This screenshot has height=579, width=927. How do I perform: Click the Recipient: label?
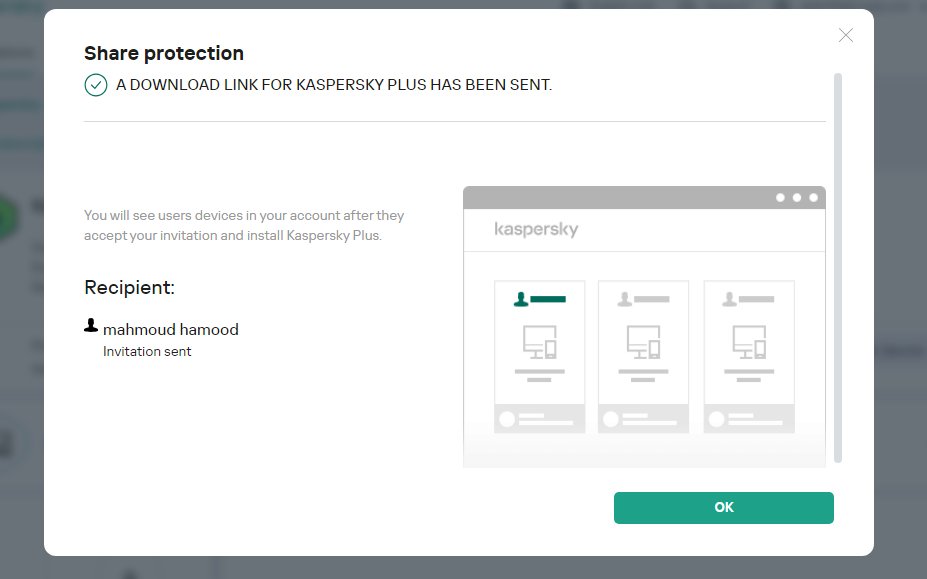[x=129, y=288]
